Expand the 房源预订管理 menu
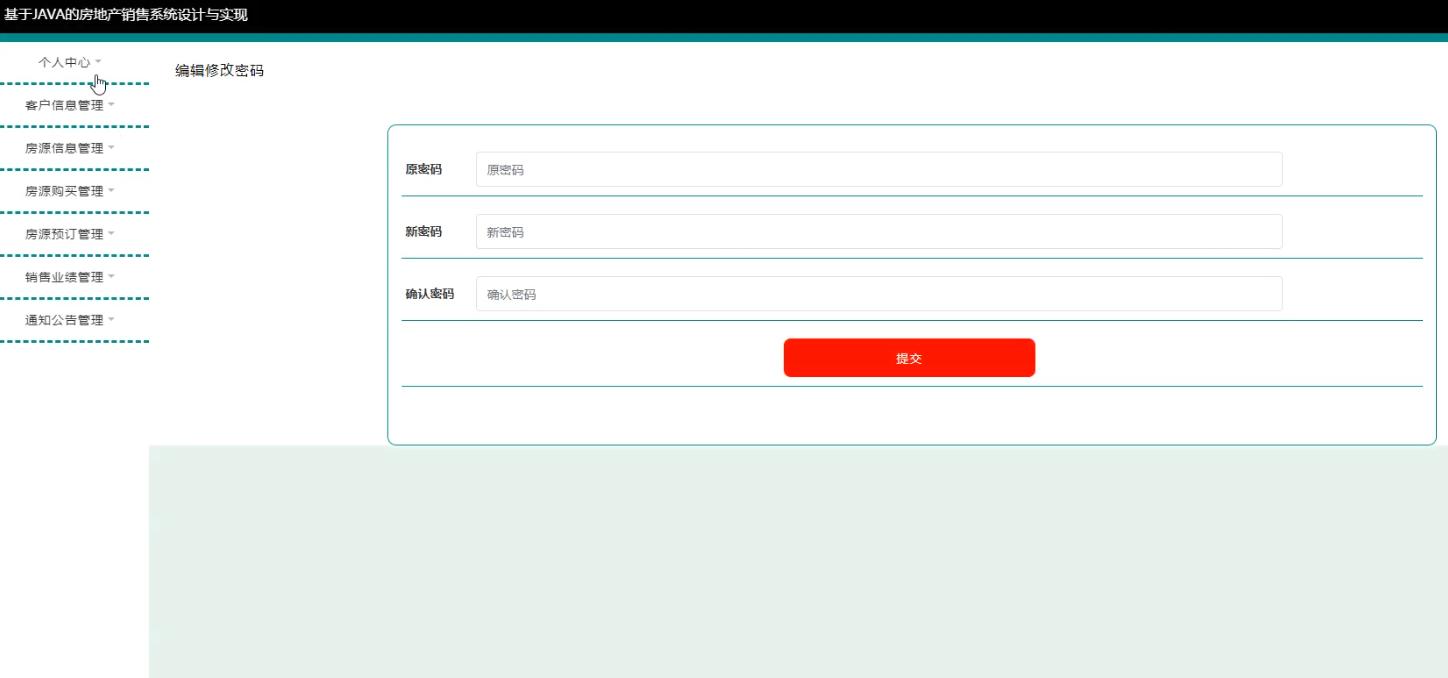The width and height of the screenshot is (1448, 678). (68, 233)
